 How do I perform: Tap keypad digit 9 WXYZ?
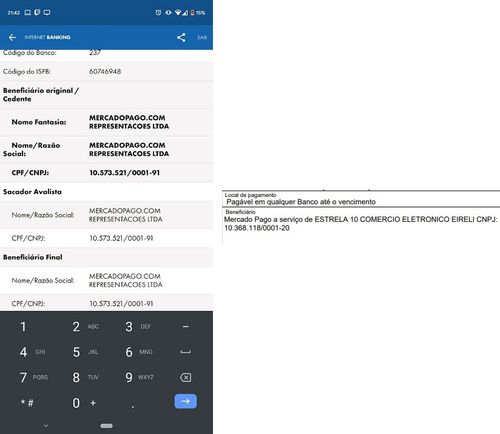pyautogui.click(x=139, y=377)
